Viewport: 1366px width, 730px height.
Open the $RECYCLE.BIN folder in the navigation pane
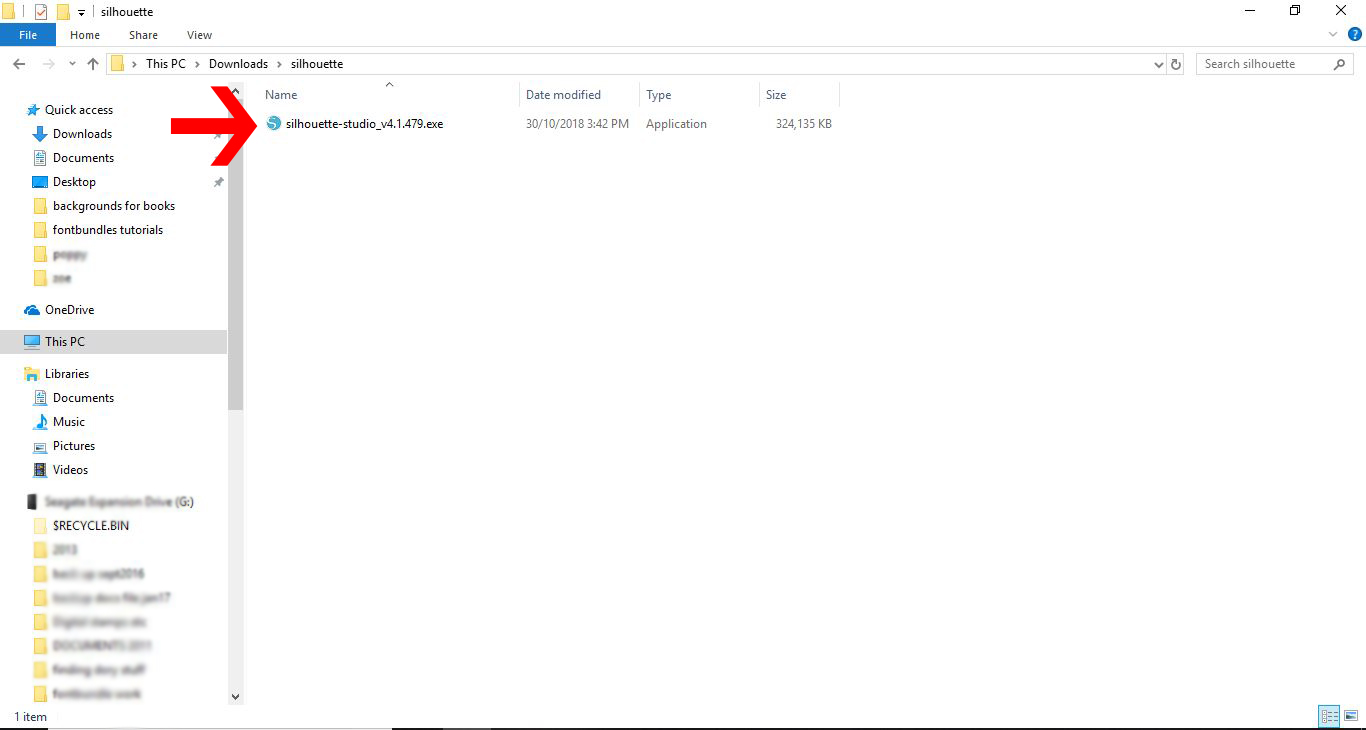click(x=91, y=526)
